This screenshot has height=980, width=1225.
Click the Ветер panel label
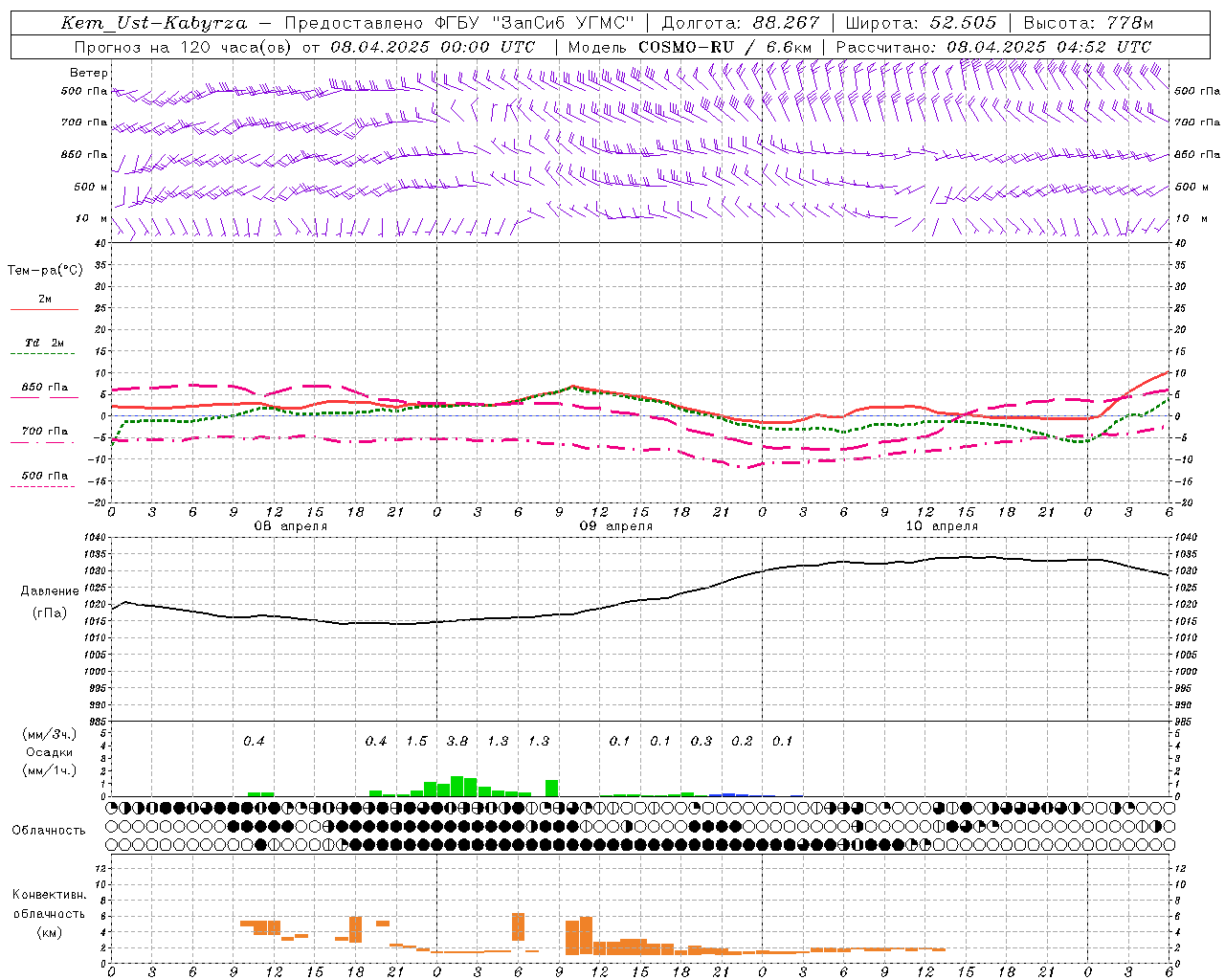[x=88, y=73]
